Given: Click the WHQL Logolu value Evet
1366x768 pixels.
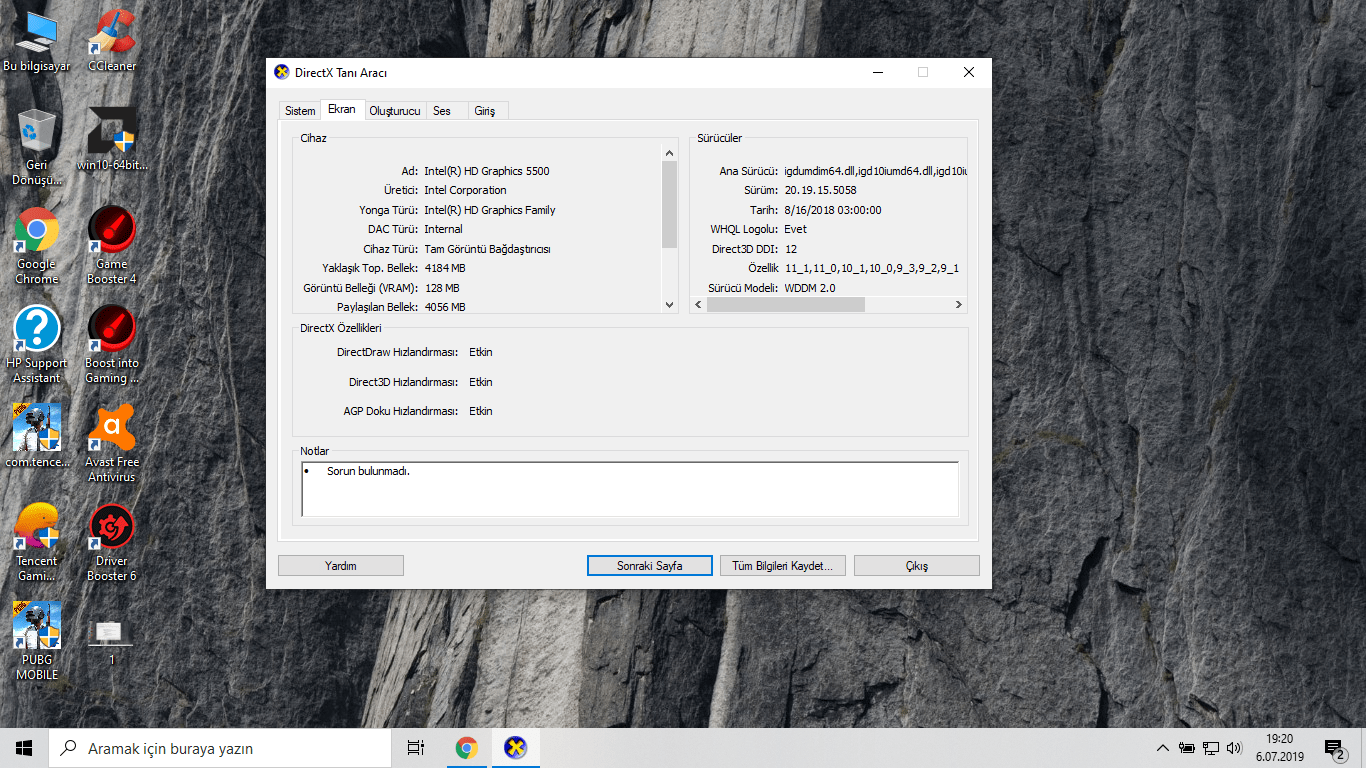Looking at the screenshot, I should pyautogui.click(x=795, y=229).
